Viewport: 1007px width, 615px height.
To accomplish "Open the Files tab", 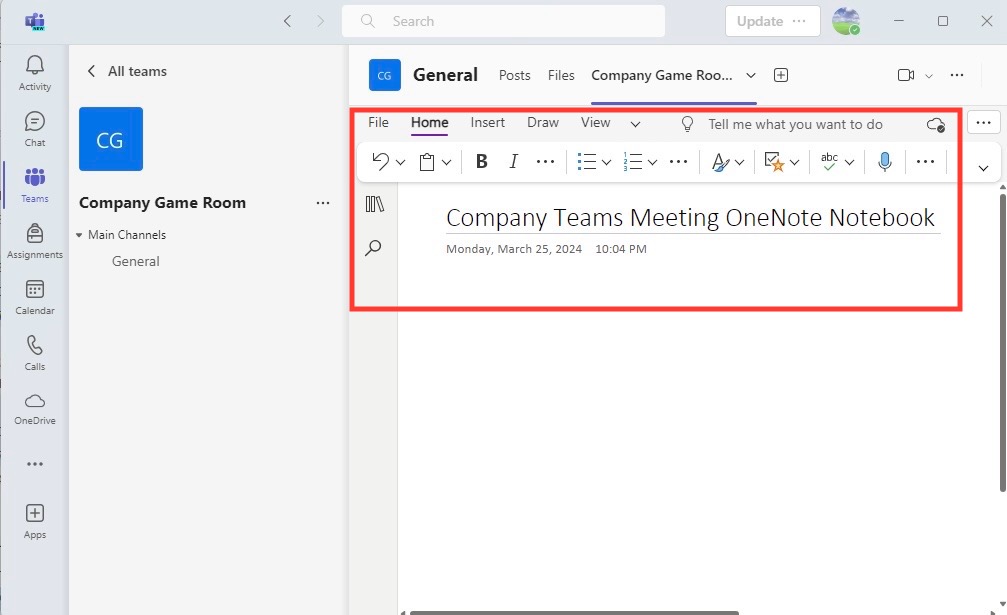I will 561,75.
